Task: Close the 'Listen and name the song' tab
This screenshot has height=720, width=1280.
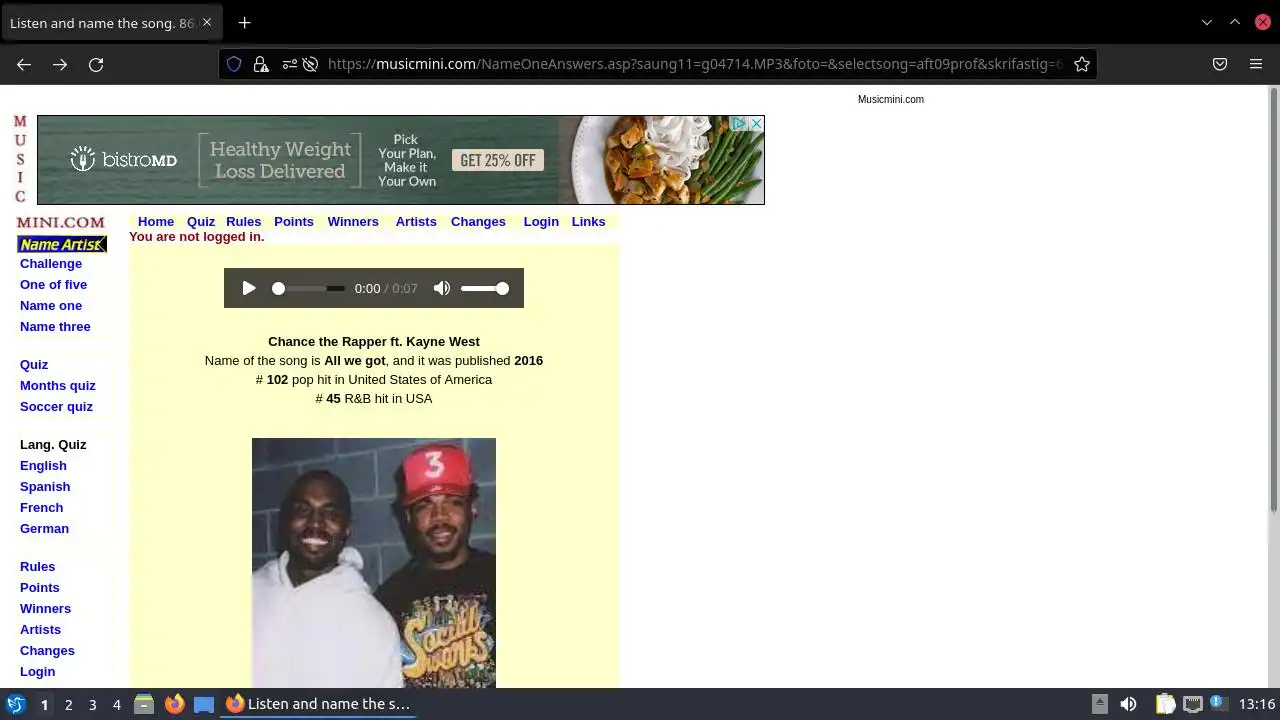Action: point(207,22)
